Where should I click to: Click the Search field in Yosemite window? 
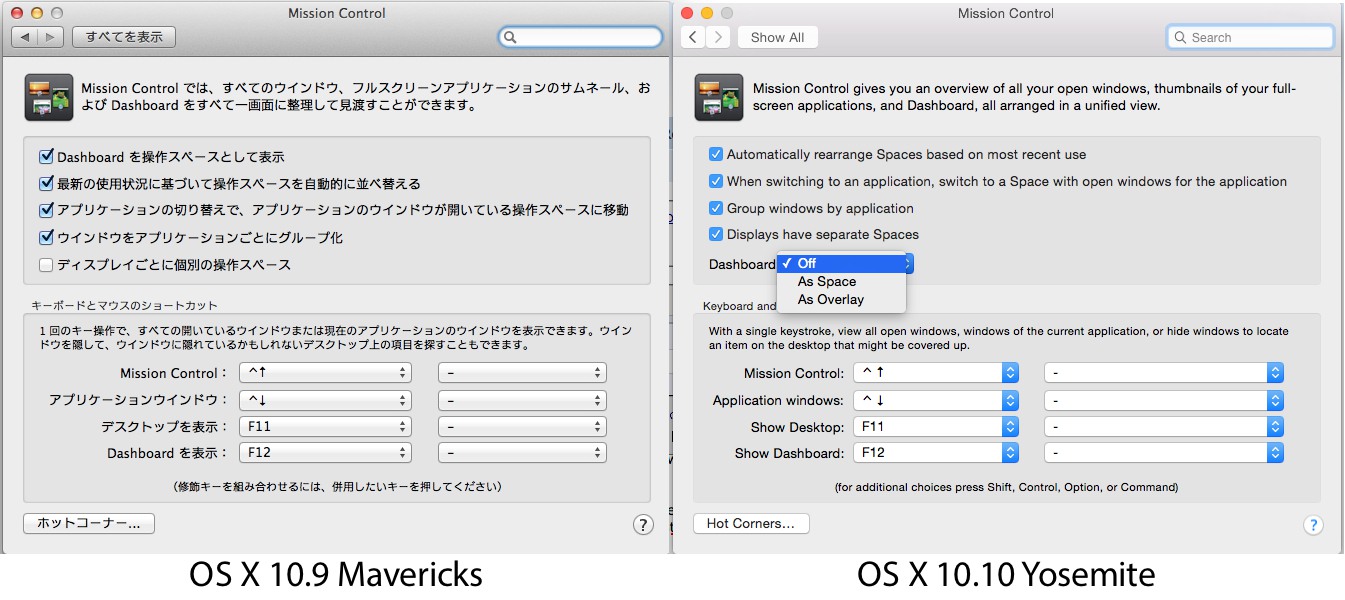1250,37
